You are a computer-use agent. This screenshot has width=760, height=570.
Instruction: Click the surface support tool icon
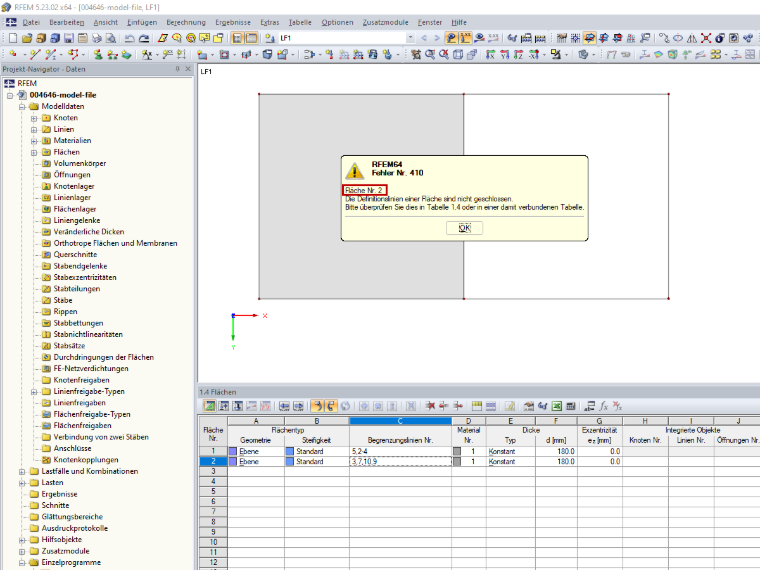(127, 54)
